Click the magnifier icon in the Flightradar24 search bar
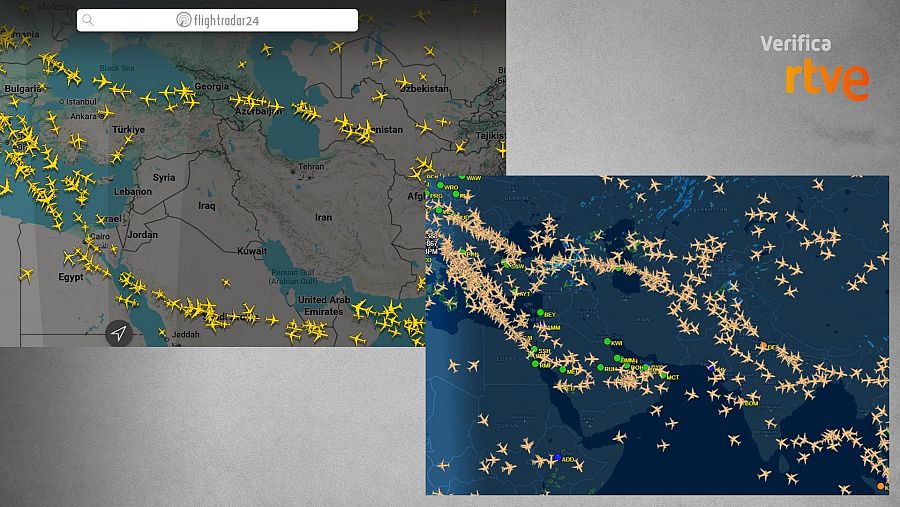This screenshot has width=900, height=507. coord(88,20)
